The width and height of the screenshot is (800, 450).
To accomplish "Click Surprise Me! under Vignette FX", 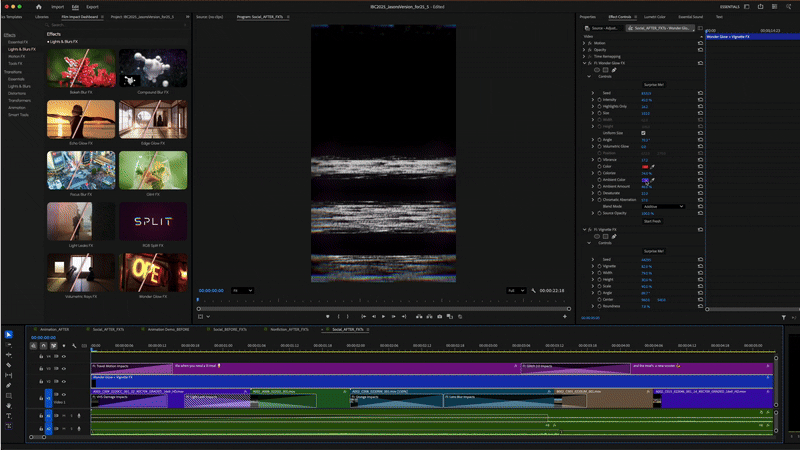I will [652, 251].
